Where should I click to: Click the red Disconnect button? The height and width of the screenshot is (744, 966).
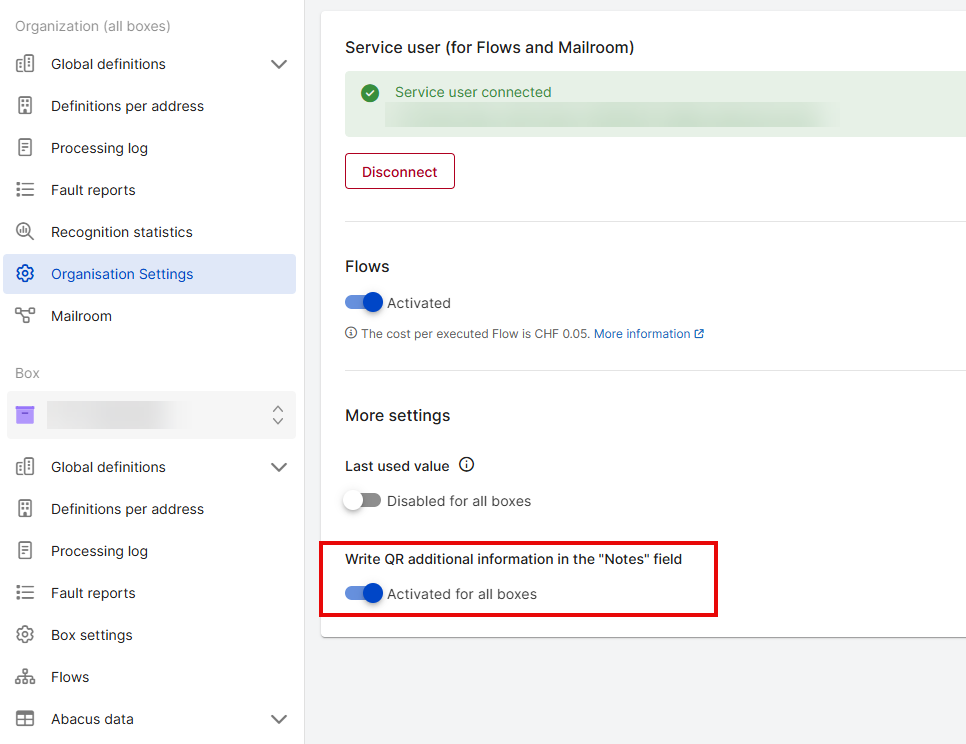(400, 171)
